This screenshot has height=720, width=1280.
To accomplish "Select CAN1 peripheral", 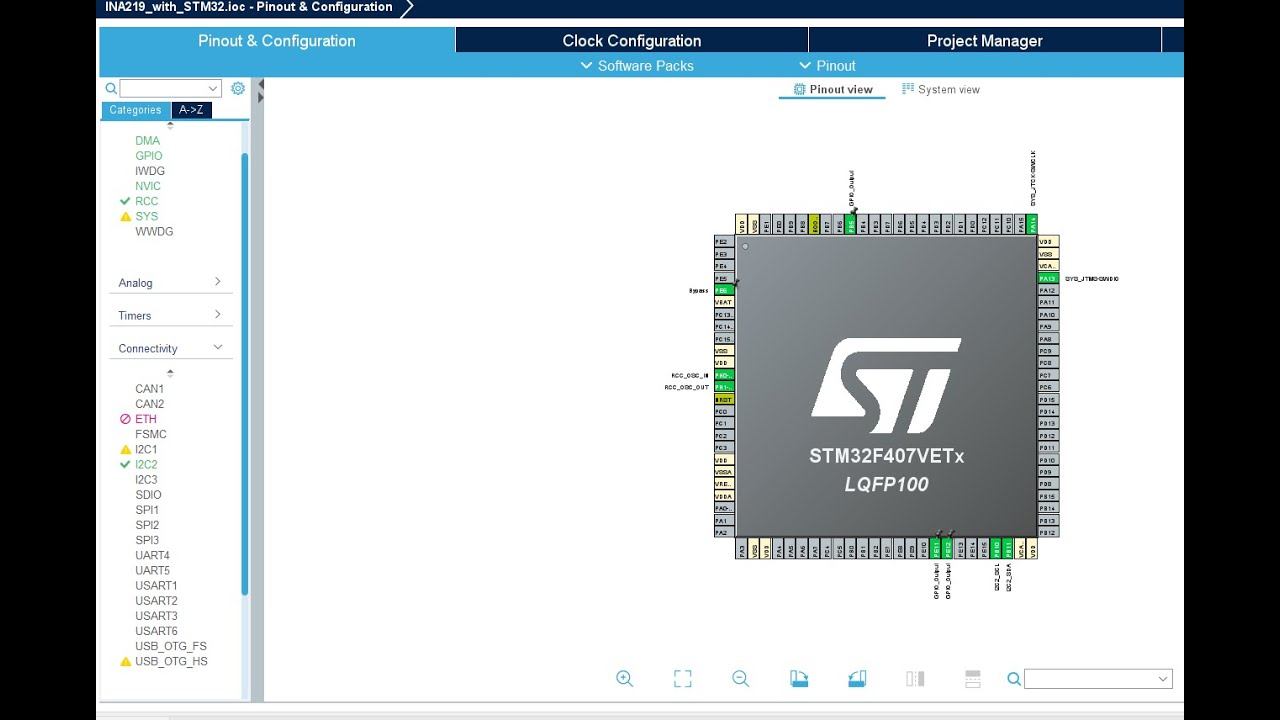I will pos(149,389).
